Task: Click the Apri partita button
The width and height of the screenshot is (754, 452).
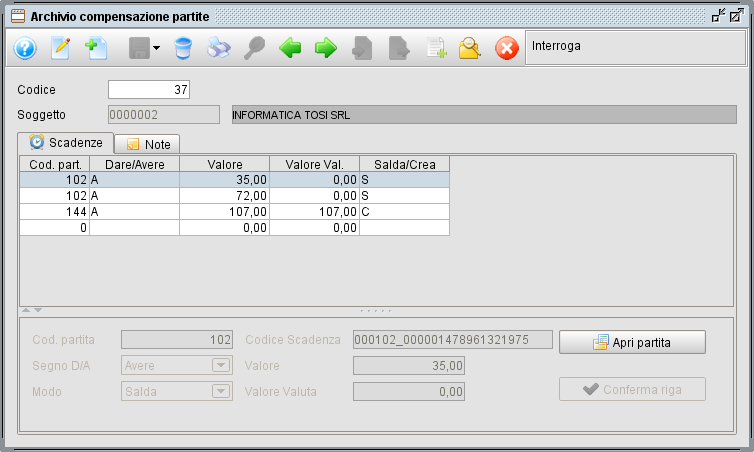Action: pos(632,342)
